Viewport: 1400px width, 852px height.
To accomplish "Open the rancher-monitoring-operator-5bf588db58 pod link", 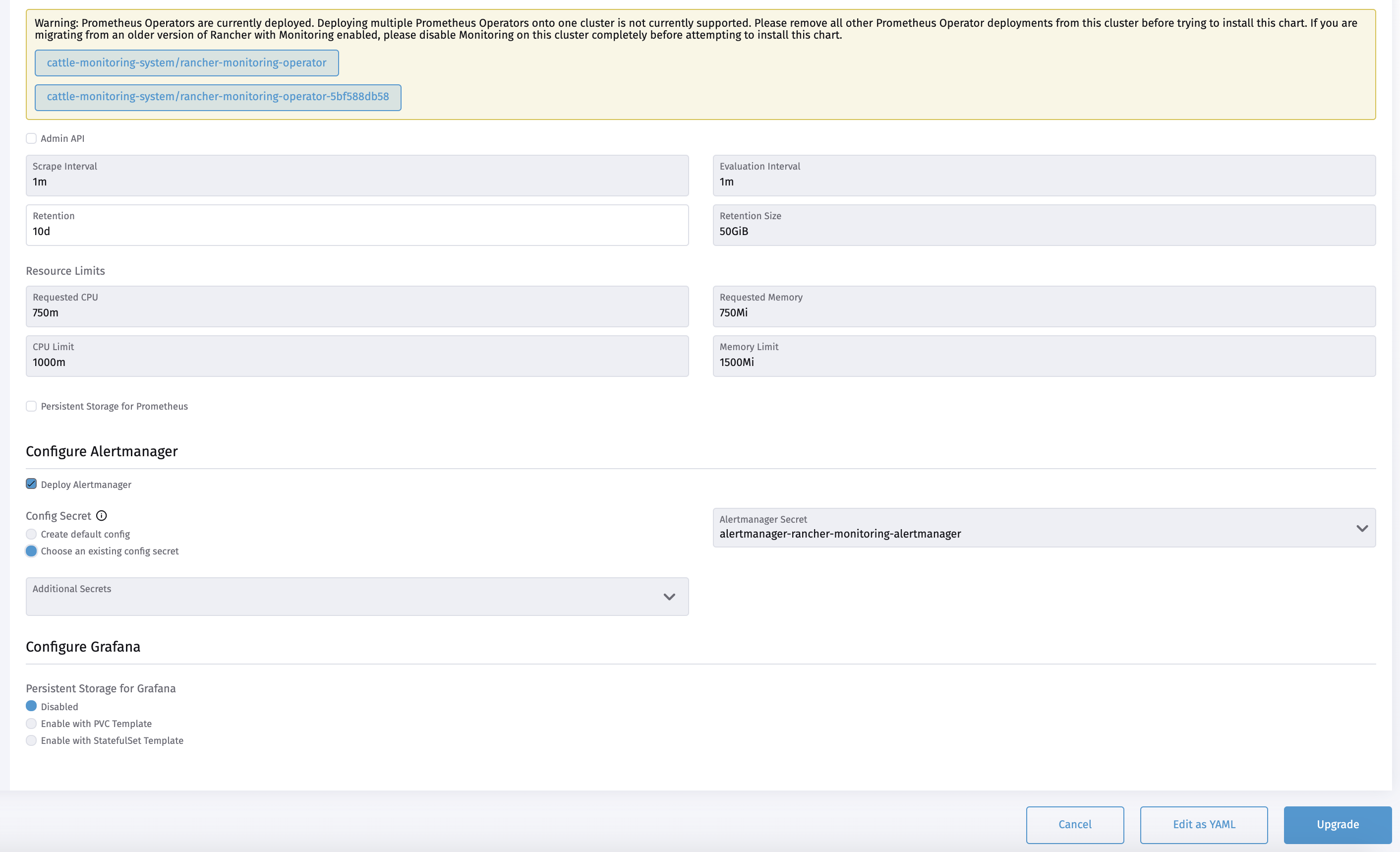I will 218,97.
